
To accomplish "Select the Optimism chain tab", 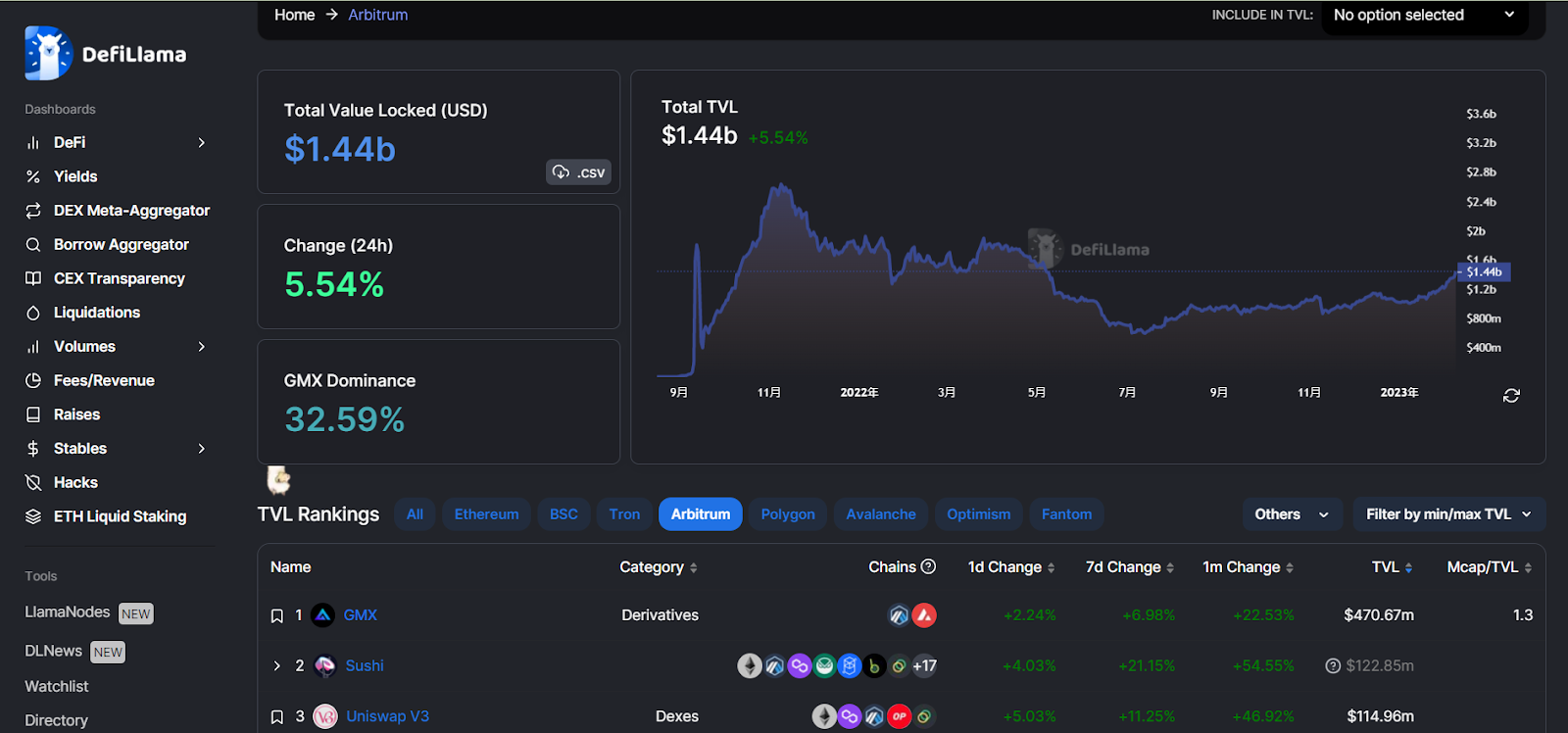I will (979, 514).
